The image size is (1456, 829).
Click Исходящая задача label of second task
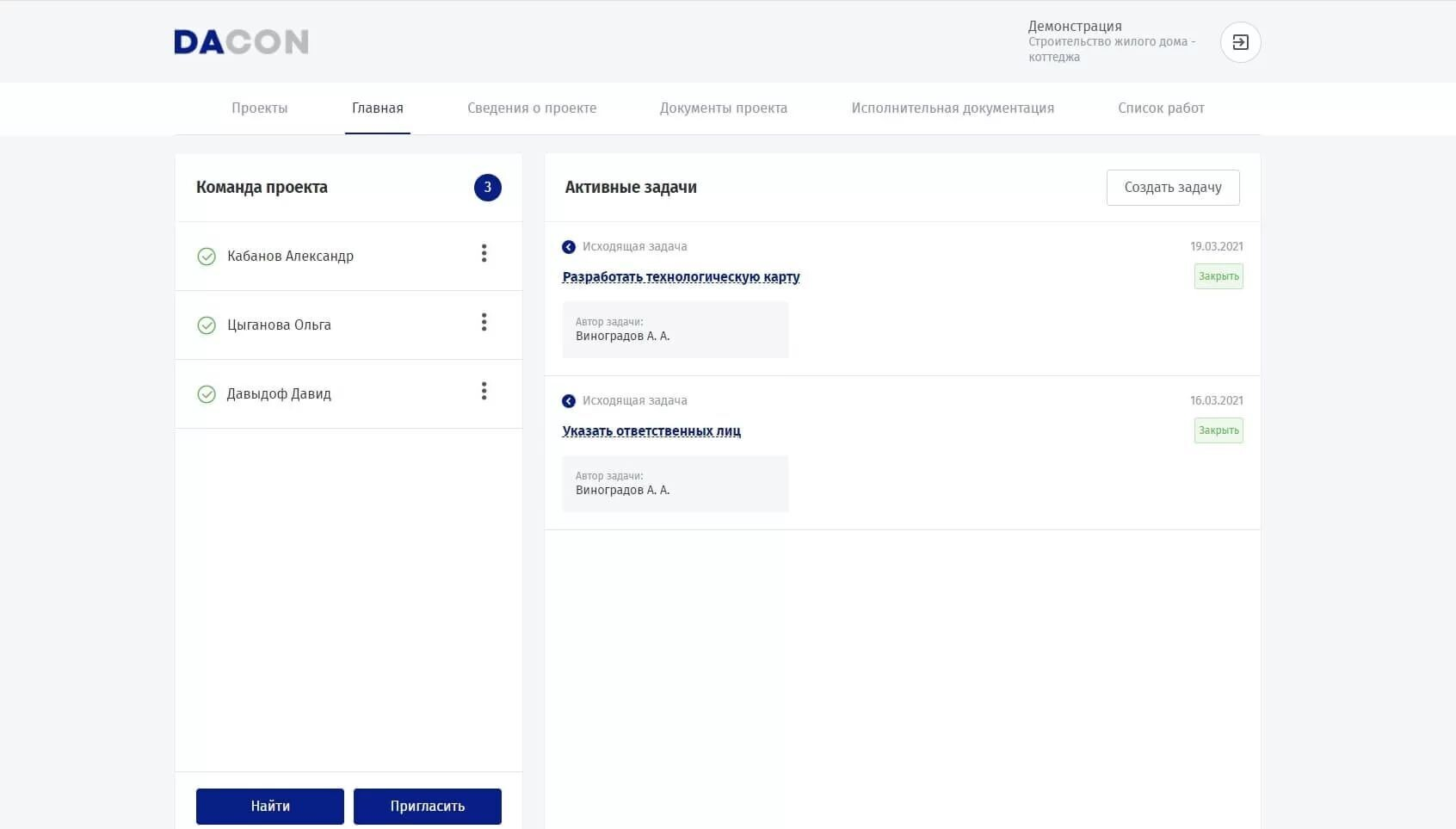(635, 401)
